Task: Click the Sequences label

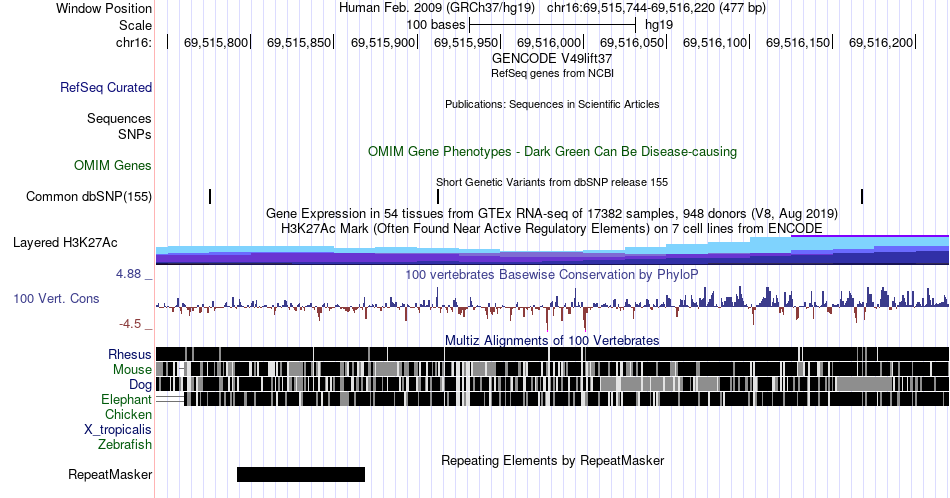Action: pyautogui.click(x=119, y=118)
